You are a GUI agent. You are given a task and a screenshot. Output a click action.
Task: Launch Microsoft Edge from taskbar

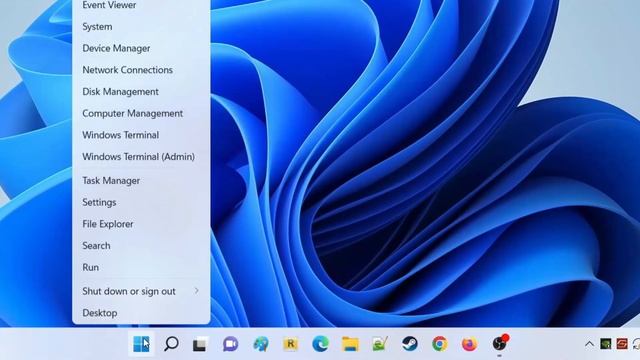tap(320, 344)
